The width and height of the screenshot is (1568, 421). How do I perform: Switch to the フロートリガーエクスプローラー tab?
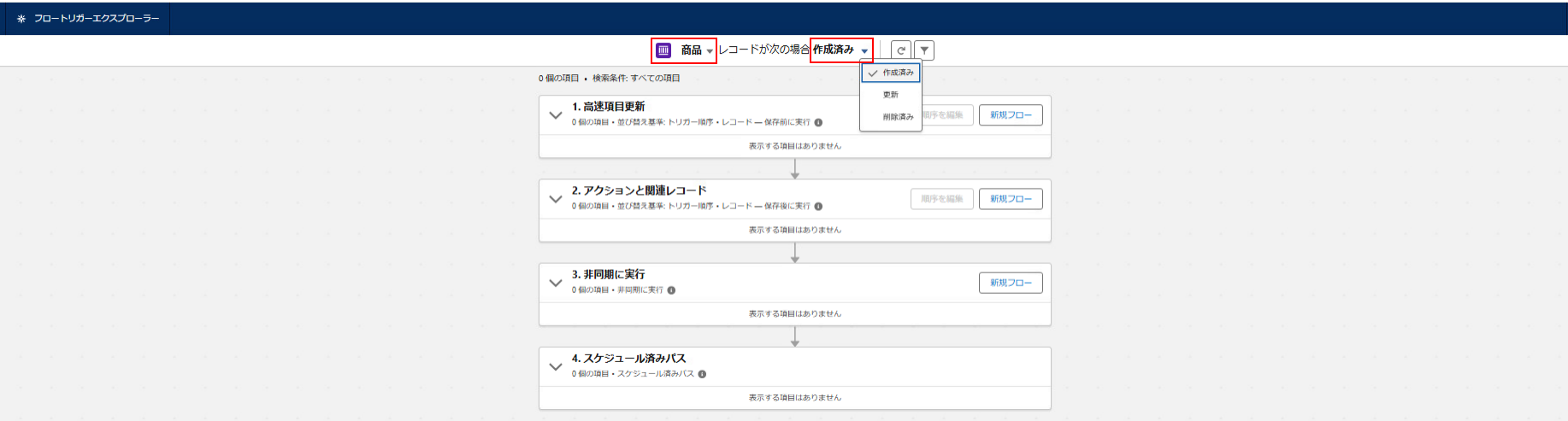[x=96, y=18]
